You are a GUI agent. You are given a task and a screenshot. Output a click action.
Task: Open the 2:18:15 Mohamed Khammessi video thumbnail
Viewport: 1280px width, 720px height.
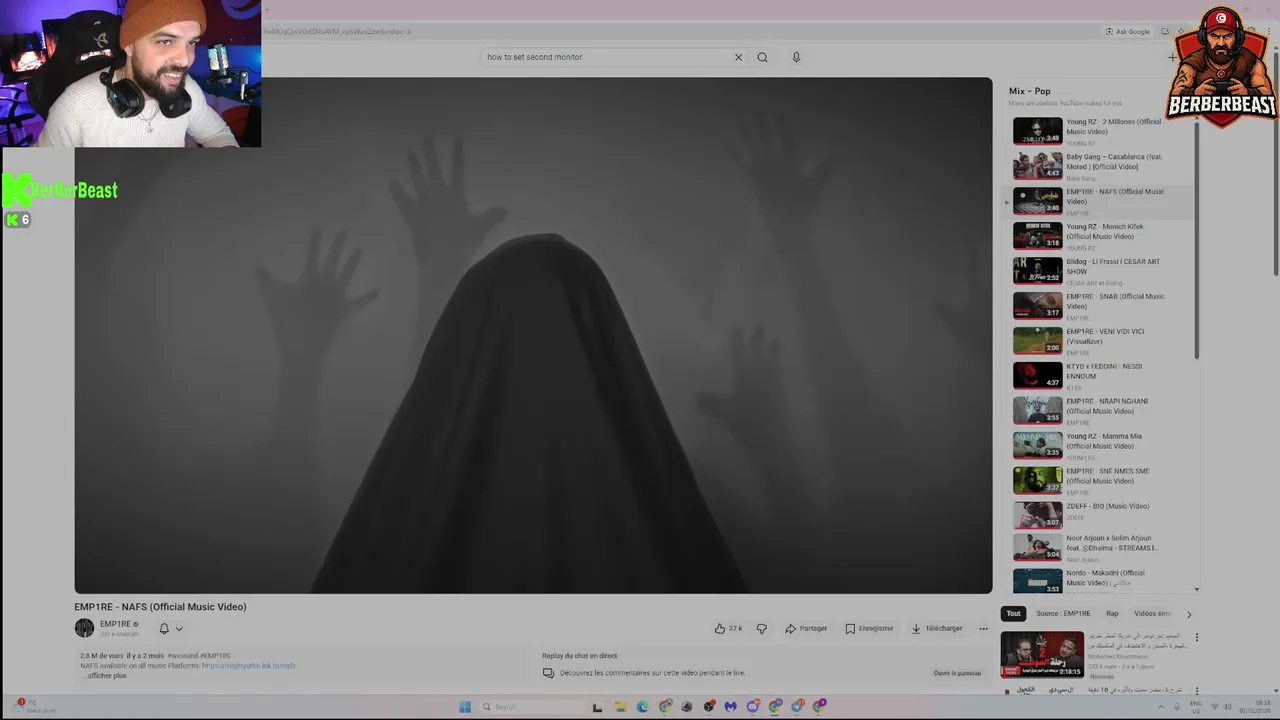pos(1042,655)
